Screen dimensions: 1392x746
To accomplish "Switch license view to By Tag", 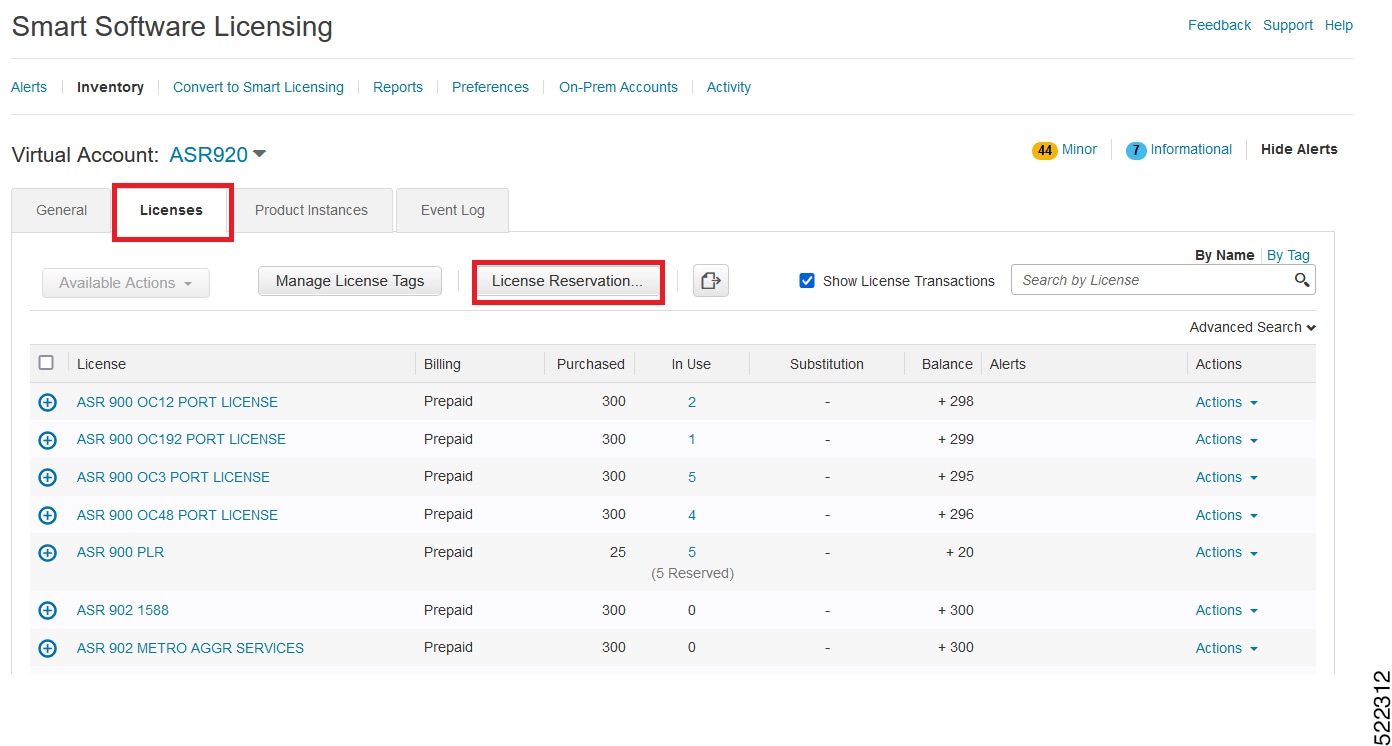I will pyautogui.click(x=1288, y=255).
